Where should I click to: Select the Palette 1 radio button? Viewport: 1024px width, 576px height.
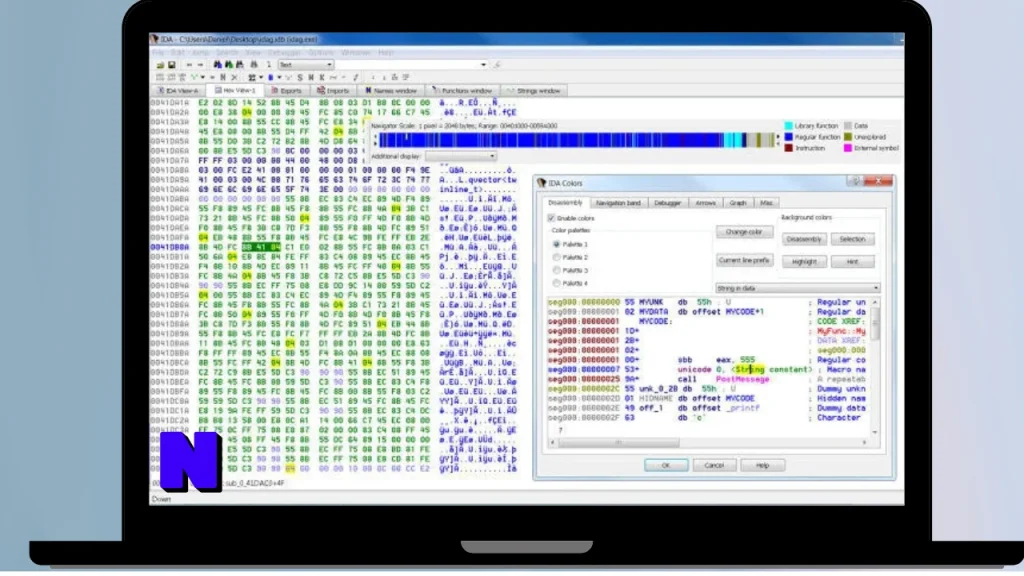tap(556, 244)
